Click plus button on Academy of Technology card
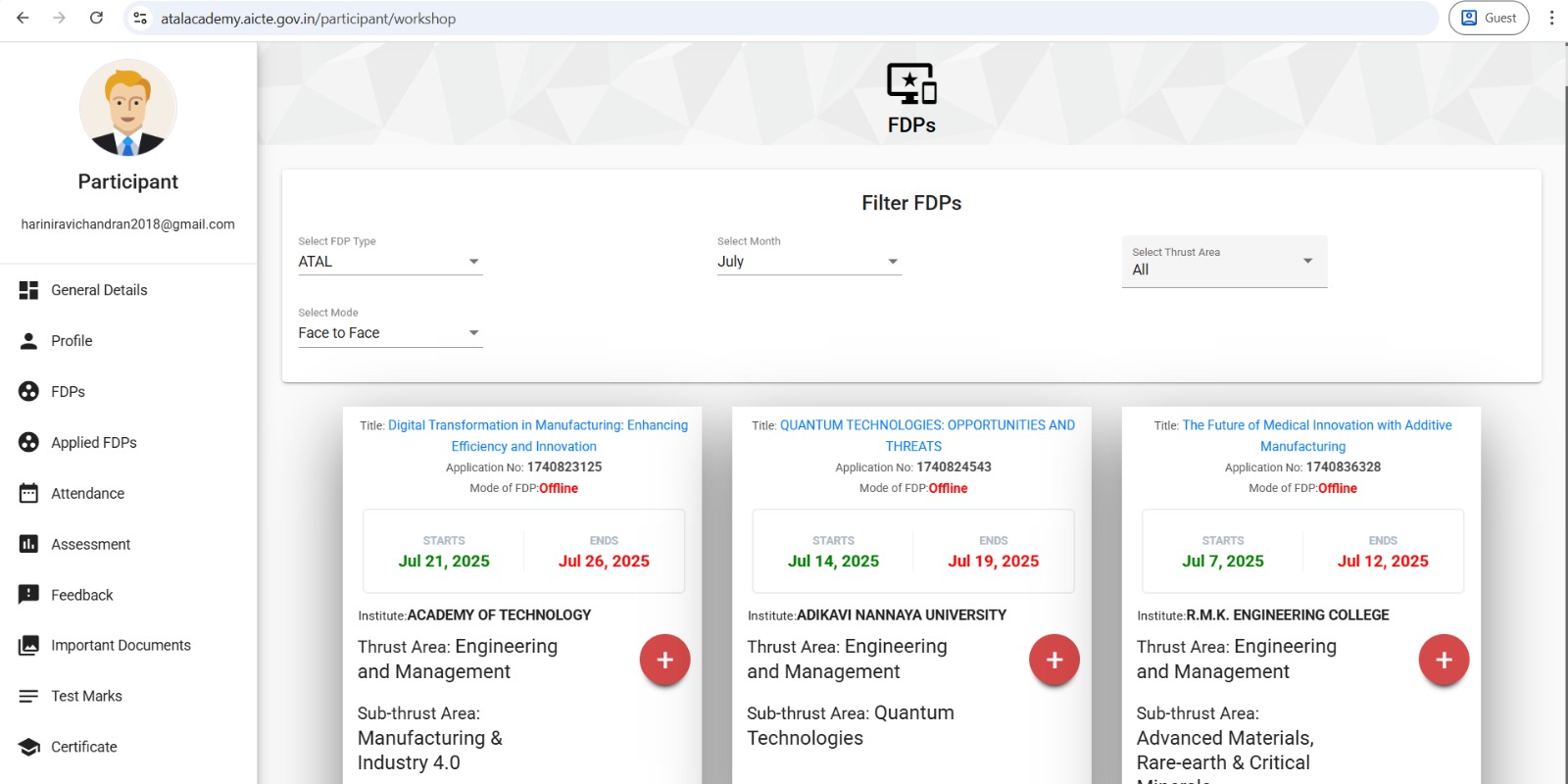This screenshot has height=784, width=1568. 664,661
